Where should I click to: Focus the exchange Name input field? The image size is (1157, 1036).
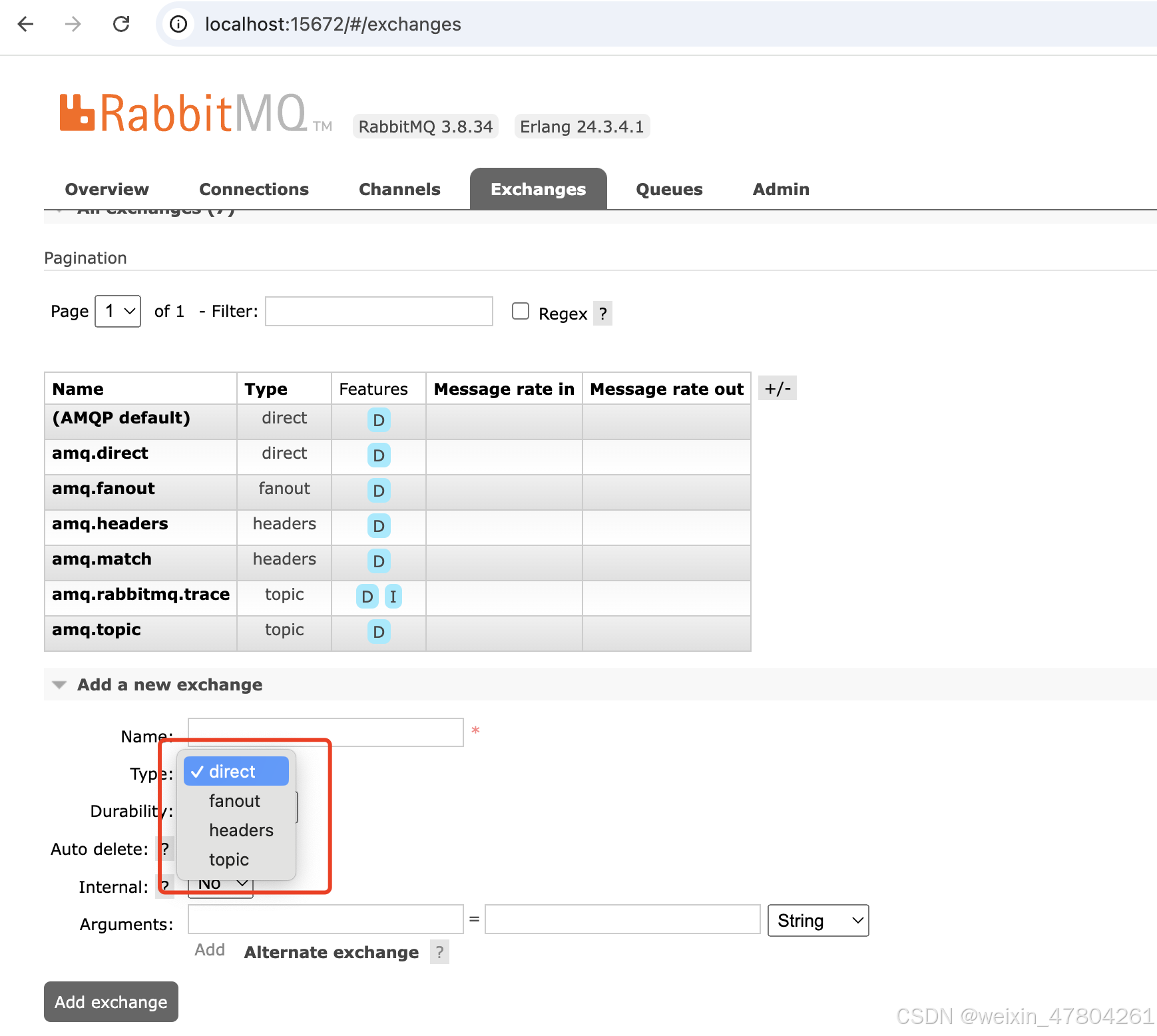[326, 732]
